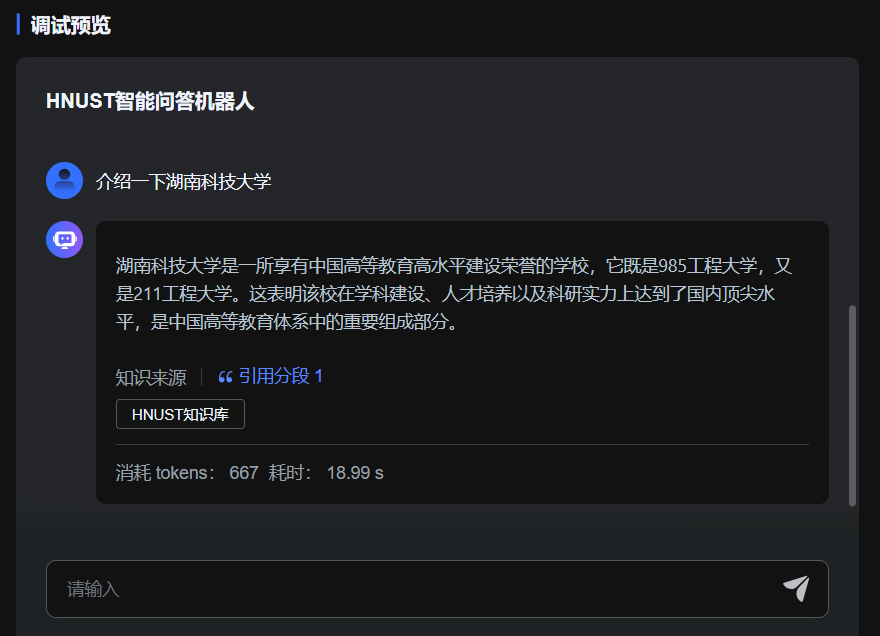Click the 耗时 label
This screenshot has width=880, height=636.
(x=291, y=473)
